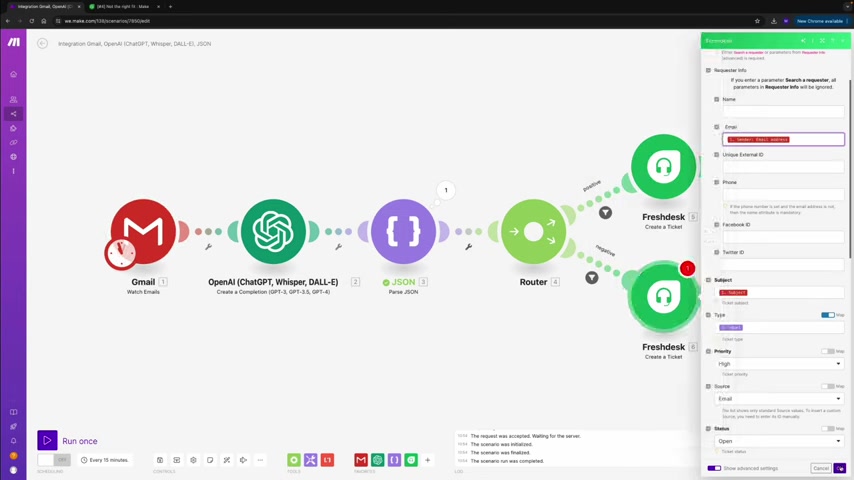Click the Freshdesk favorite icon in bottom bar

tap(411, 460)
